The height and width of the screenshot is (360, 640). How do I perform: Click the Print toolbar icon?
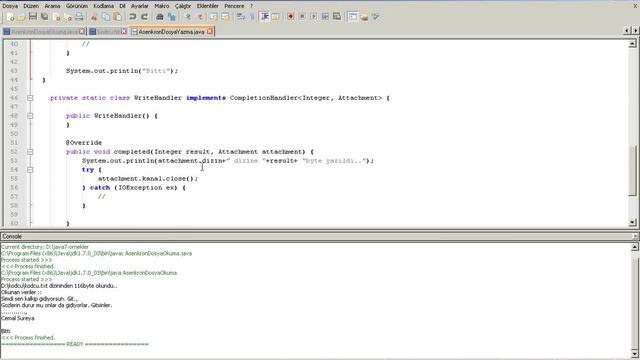tap(80, 17)
